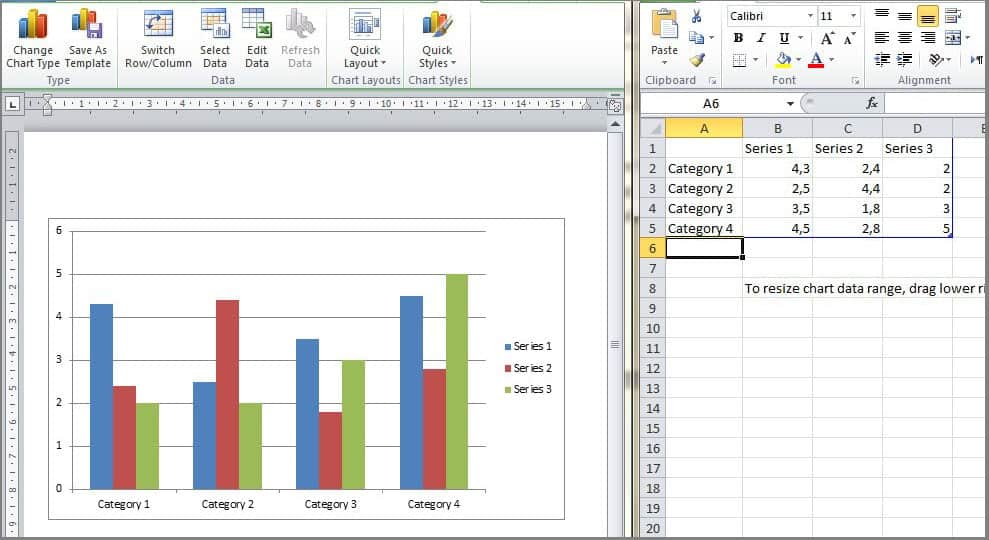This screenshot has height=540, width=989.
Task: Click the Word scrollbar up arrow
Action: point(614,124)
